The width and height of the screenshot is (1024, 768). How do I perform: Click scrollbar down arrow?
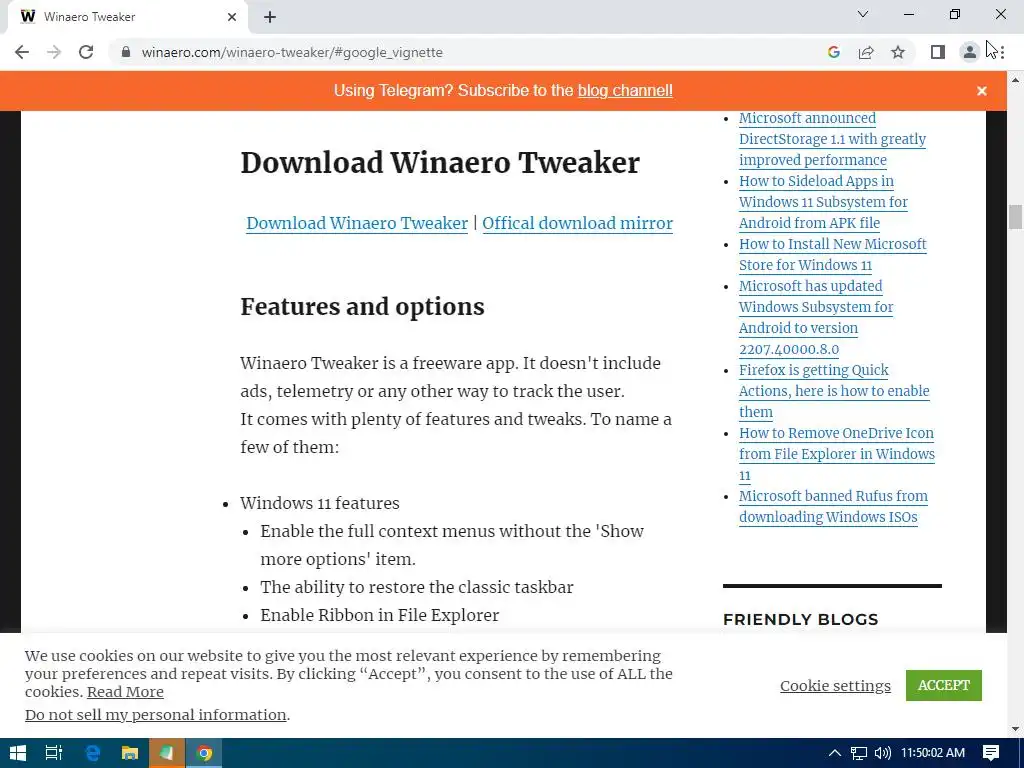click(x=1015, y=729)
